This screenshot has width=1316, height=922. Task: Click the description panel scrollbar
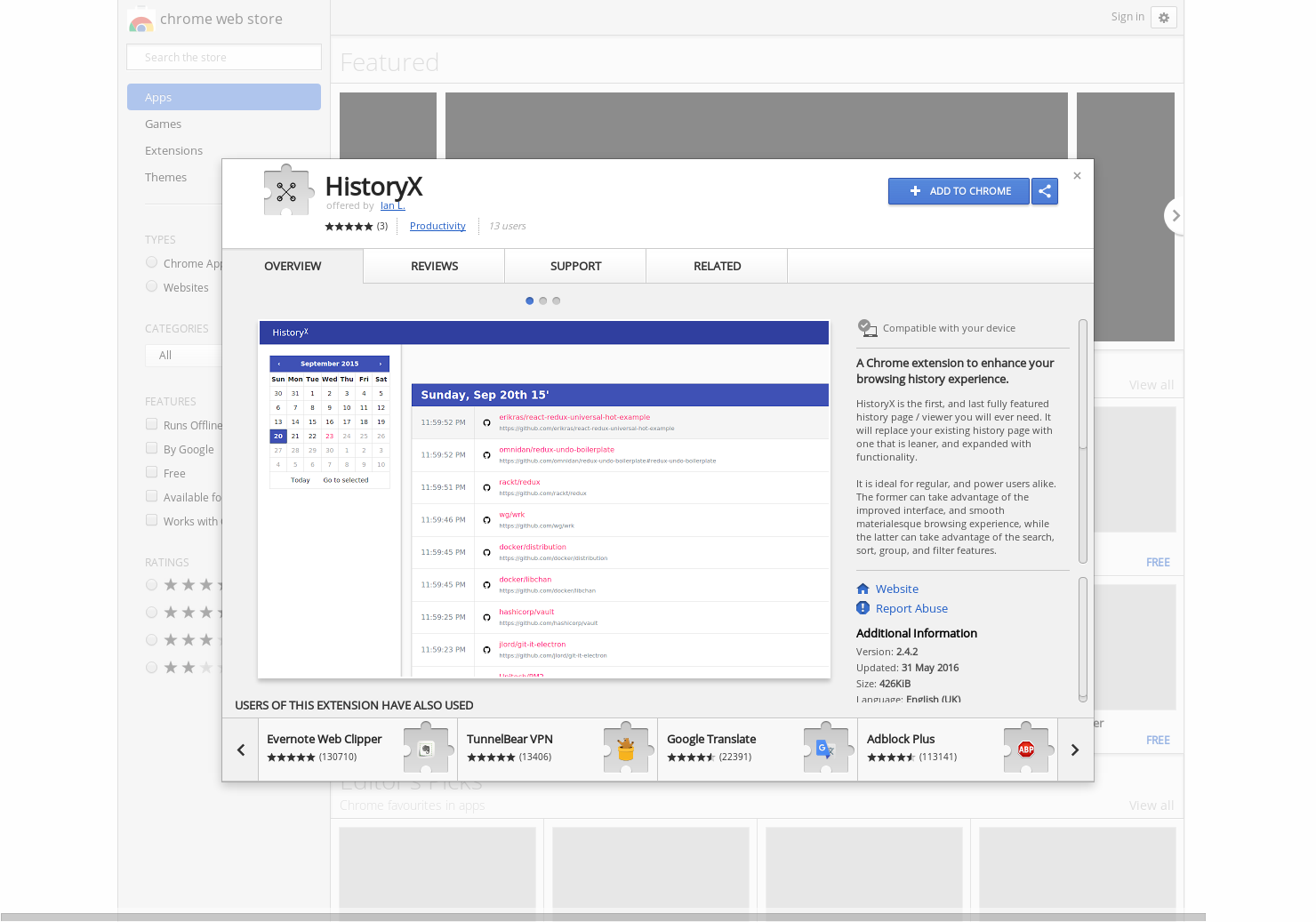click(x=1082, y=441)
